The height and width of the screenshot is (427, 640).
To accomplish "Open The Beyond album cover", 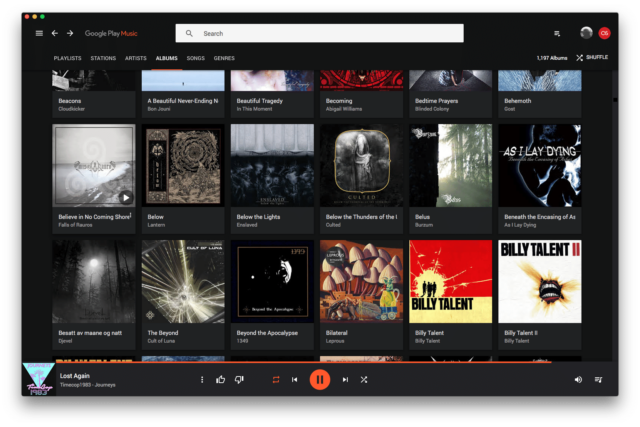I will click(x=183, y=282).
